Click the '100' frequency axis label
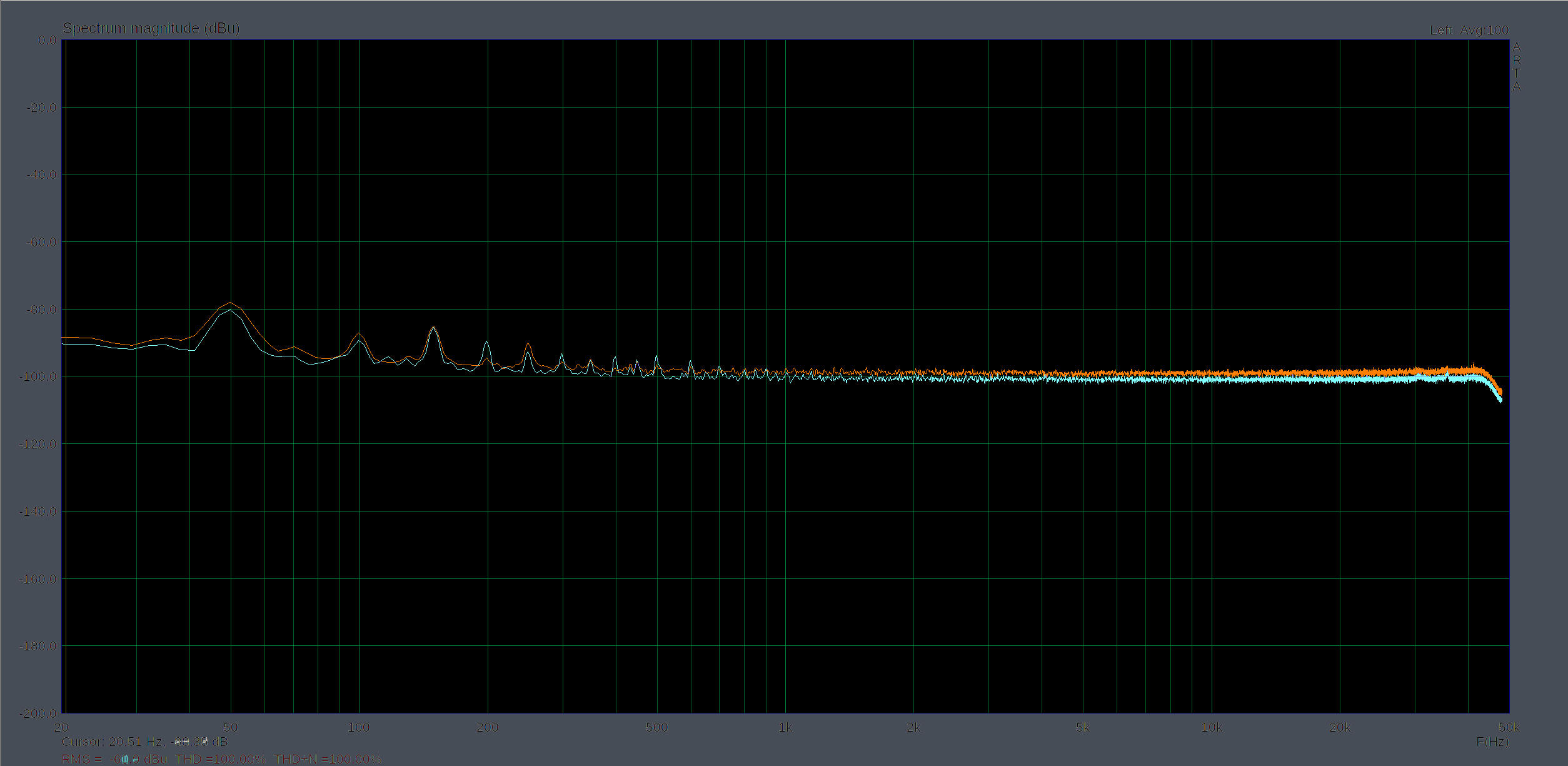This screenshot has height=766, width=1568. (x=359, y=727)
